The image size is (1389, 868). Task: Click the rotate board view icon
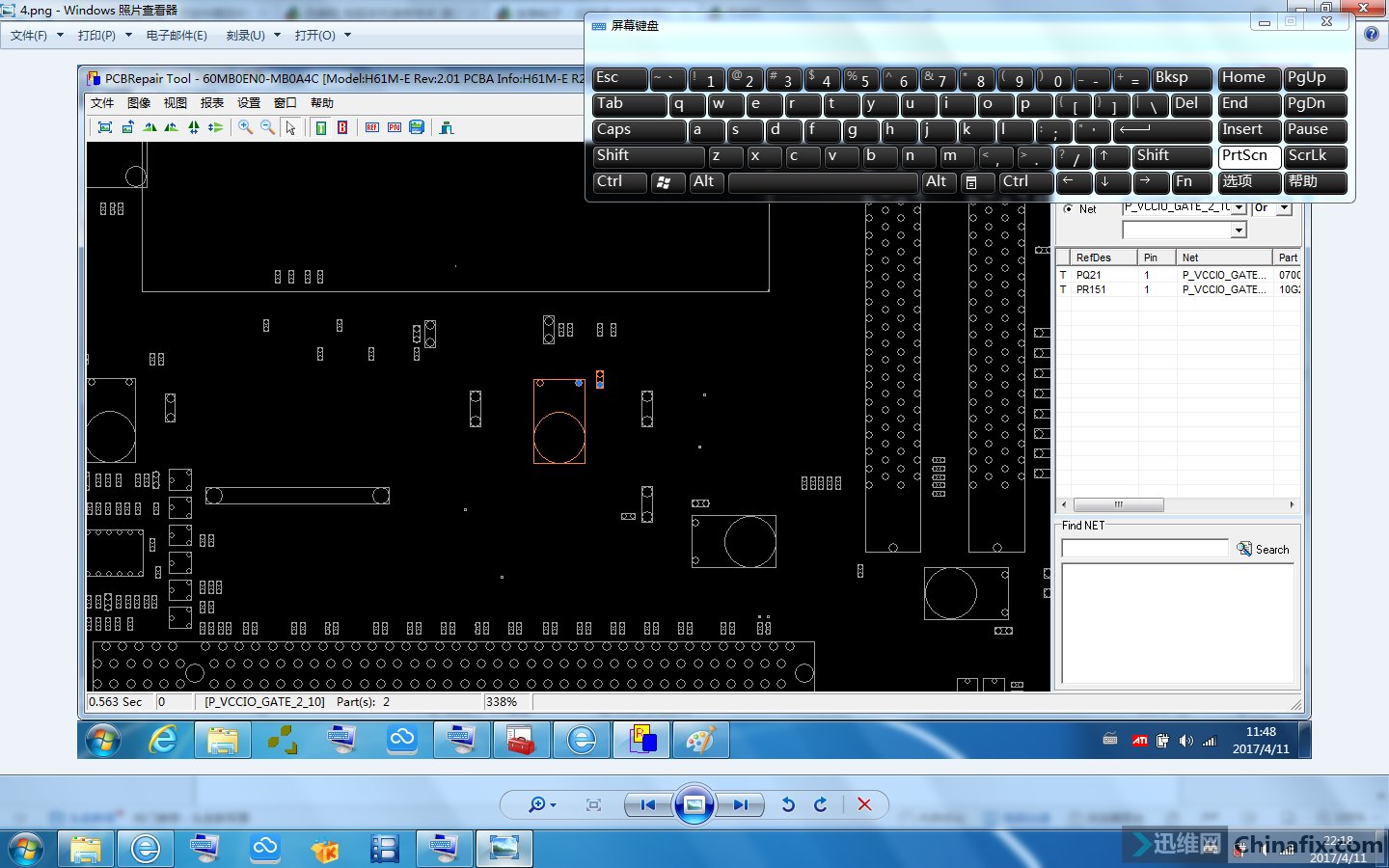(127, 127)
